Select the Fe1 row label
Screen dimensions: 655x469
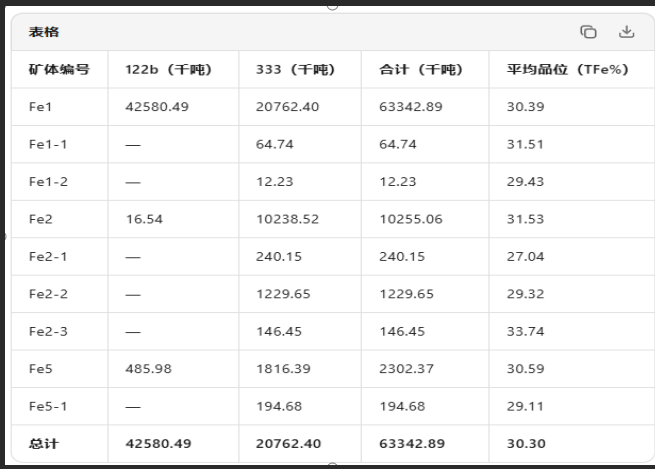pyautogui.click(x=41, y=107)
